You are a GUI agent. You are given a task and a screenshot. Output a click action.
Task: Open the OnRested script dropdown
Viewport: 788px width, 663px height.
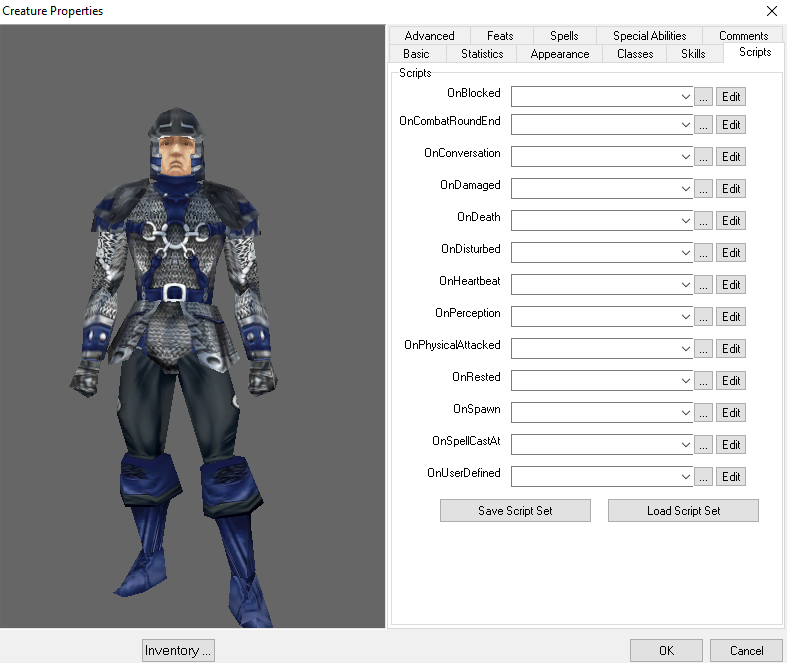tap(685, 381)
